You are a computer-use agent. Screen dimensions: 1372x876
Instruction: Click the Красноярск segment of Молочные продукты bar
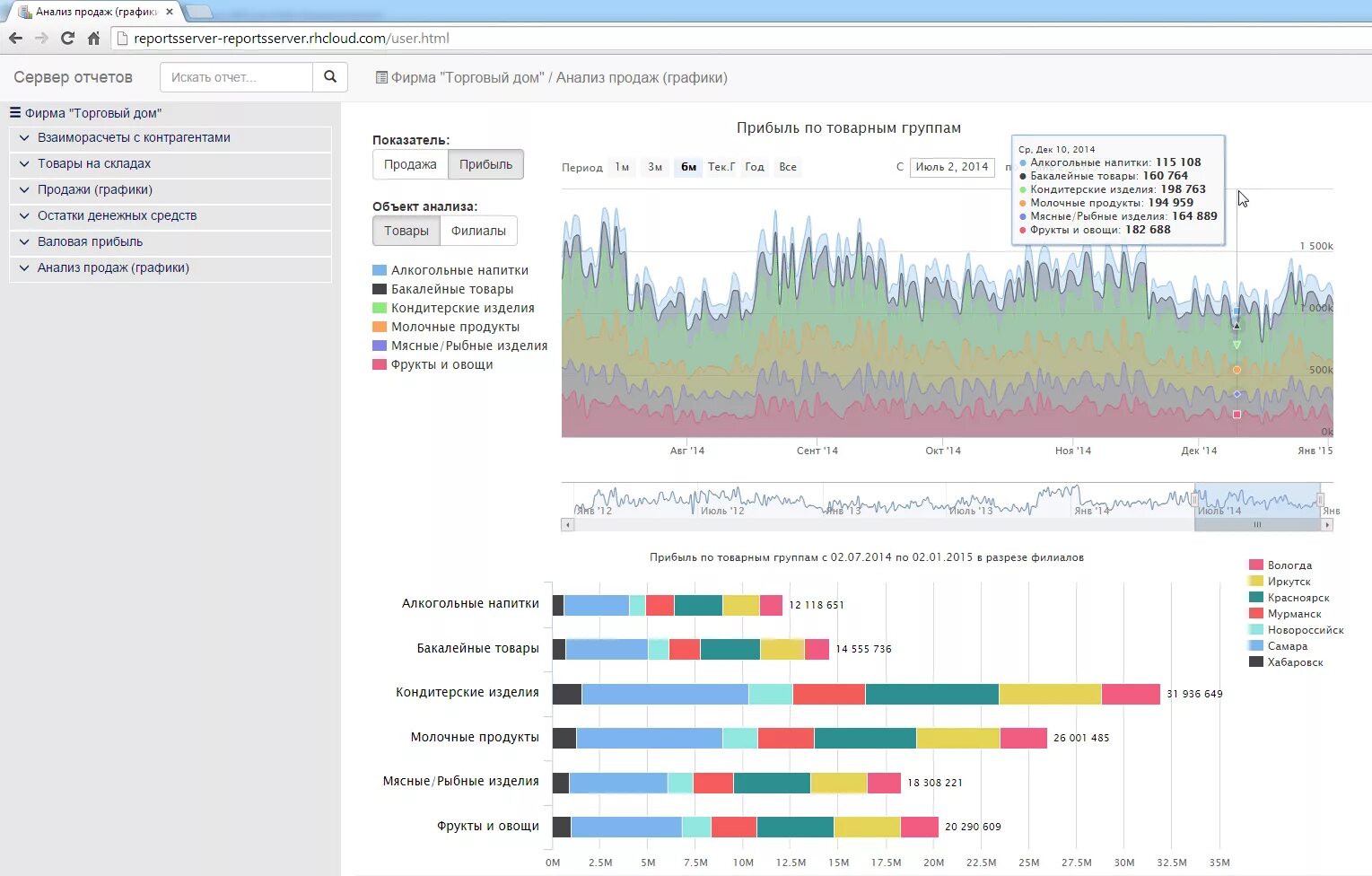pos(865,738)
